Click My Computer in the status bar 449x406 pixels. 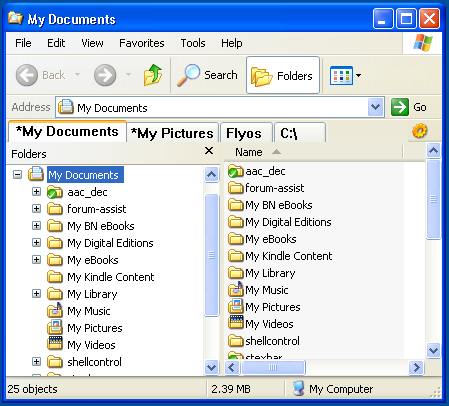tap(333, 389)
